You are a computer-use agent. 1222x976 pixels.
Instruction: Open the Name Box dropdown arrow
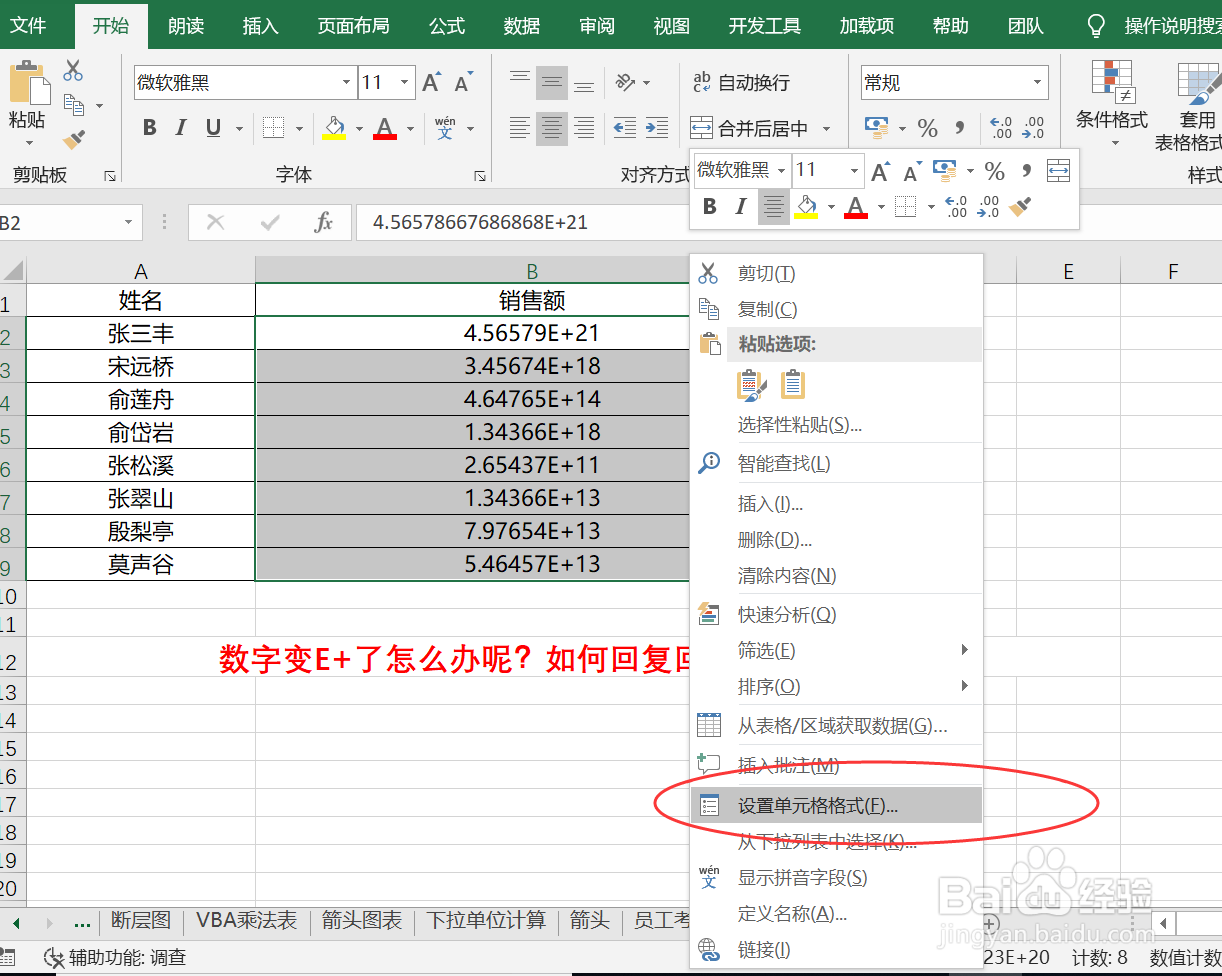128,223
